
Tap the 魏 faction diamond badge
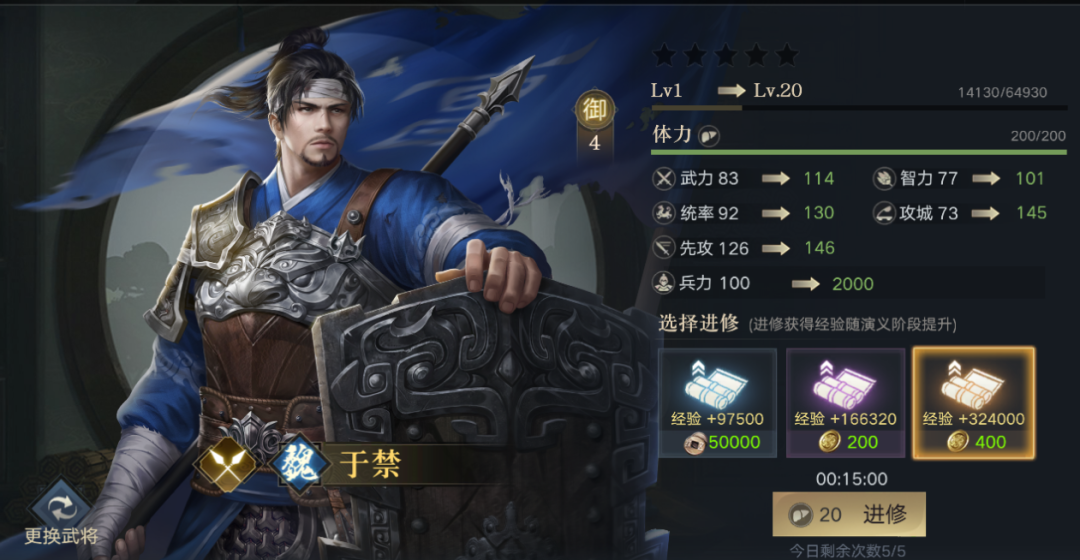(x=299, y=463)
